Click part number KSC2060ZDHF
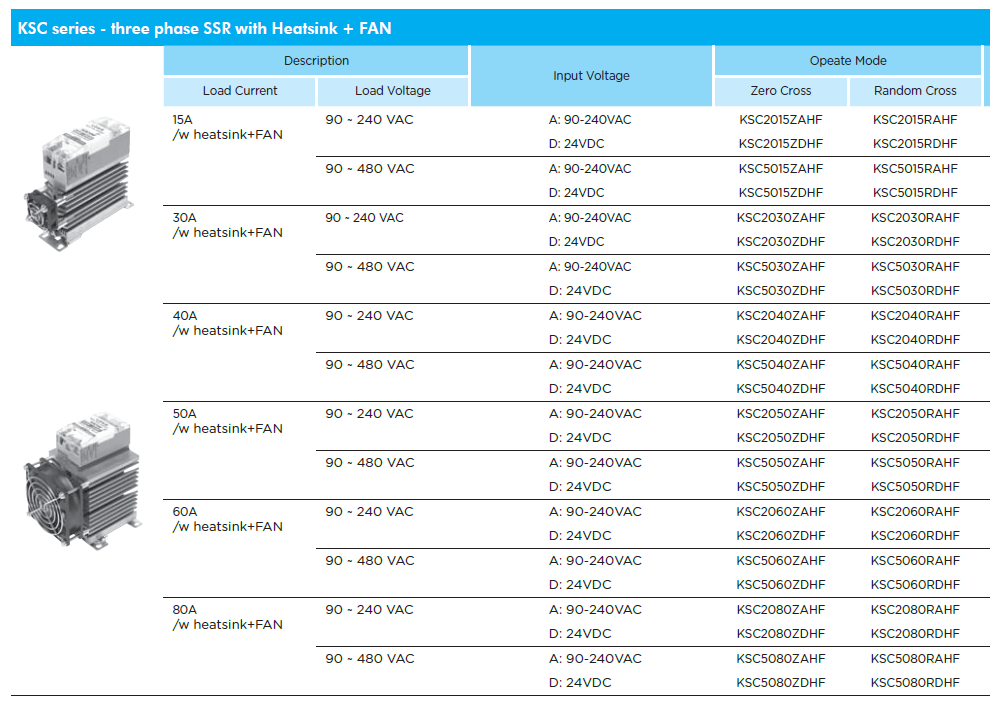 point(781,535)
